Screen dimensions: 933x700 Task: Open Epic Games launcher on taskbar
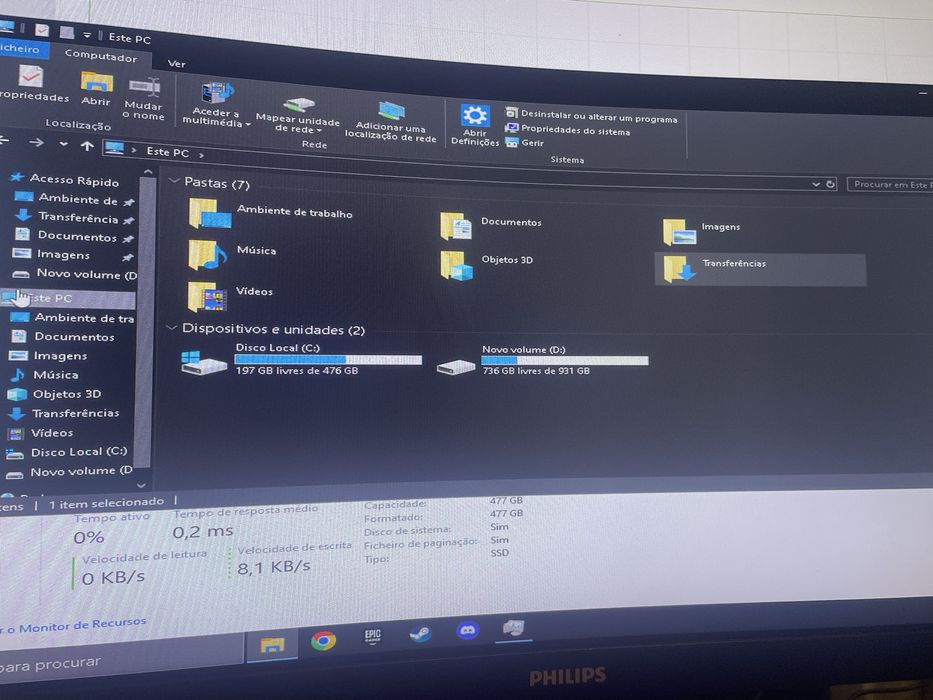(x=372, y=636)
